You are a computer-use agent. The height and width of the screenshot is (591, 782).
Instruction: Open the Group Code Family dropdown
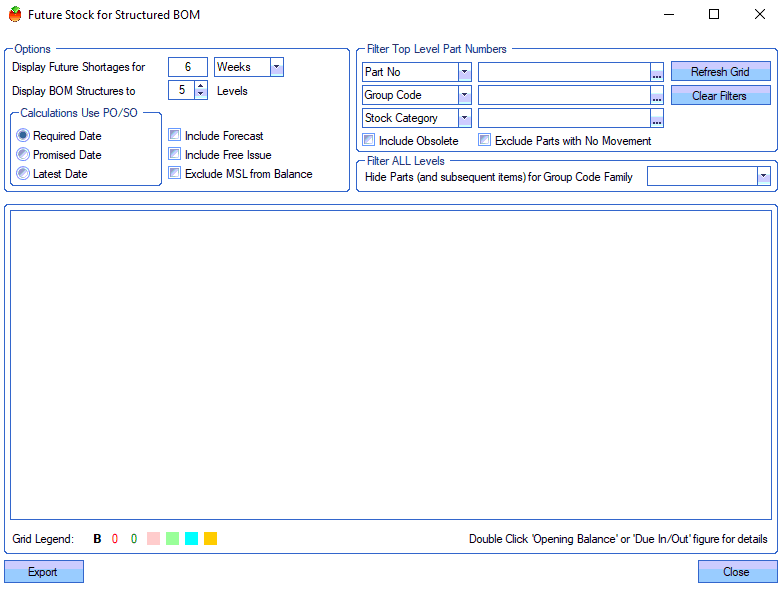[763, 176]
